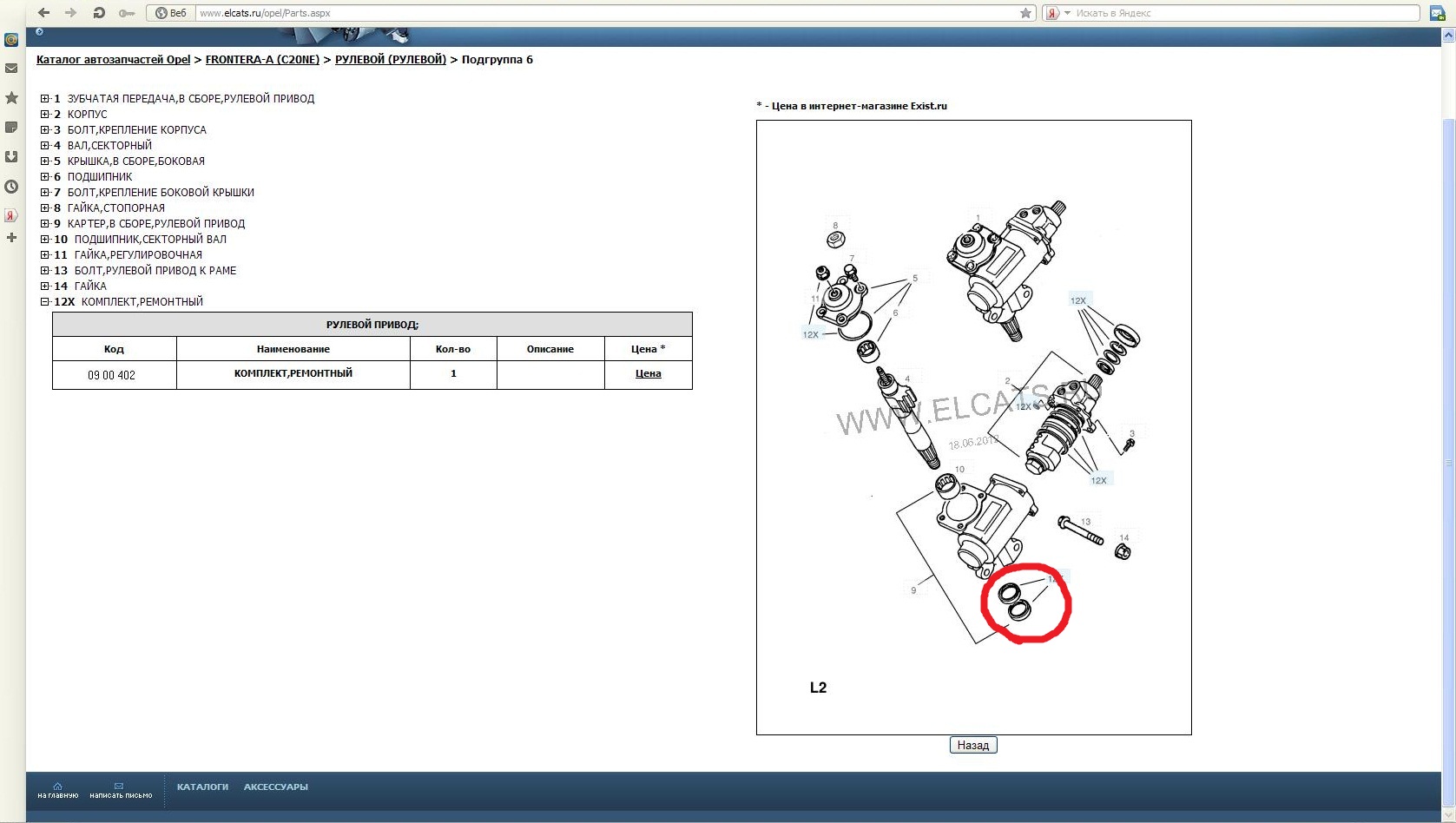Open the top-right browser panel icon
Screen dimensions: 1456x823
click(x=1437, y=13)
